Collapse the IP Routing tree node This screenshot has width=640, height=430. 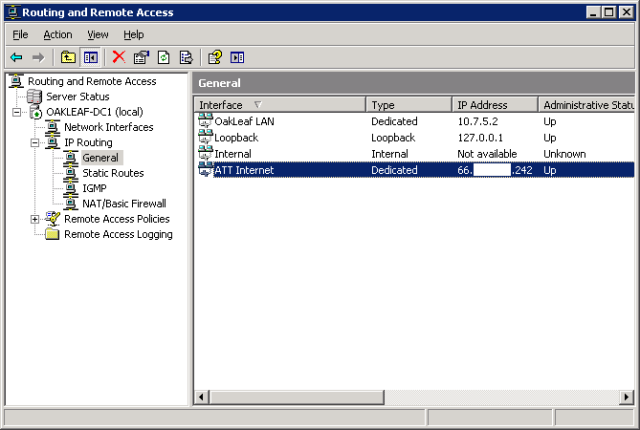tap(35, 143)
